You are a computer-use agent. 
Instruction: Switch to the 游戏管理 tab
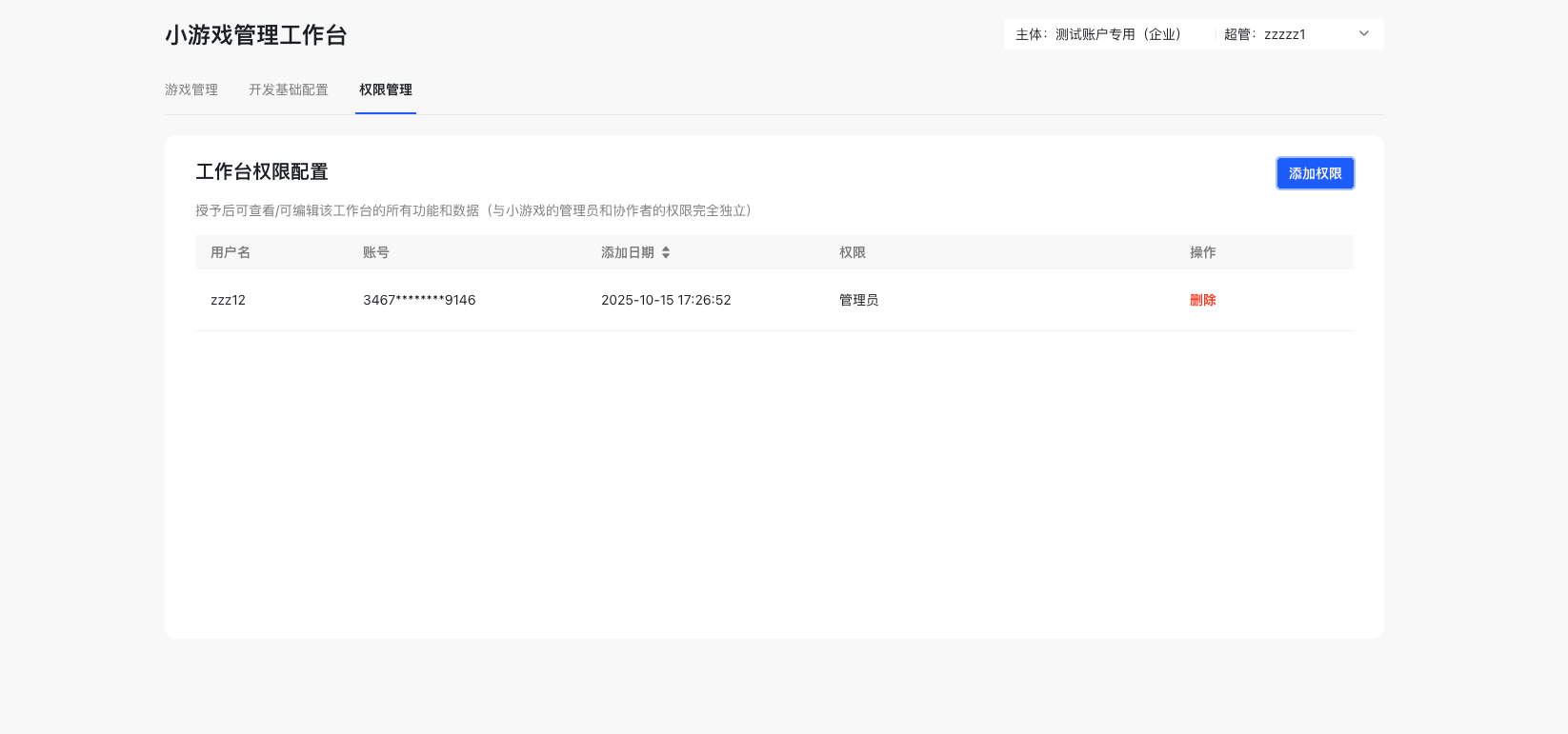pyautogui.click(x=191, y=89)
